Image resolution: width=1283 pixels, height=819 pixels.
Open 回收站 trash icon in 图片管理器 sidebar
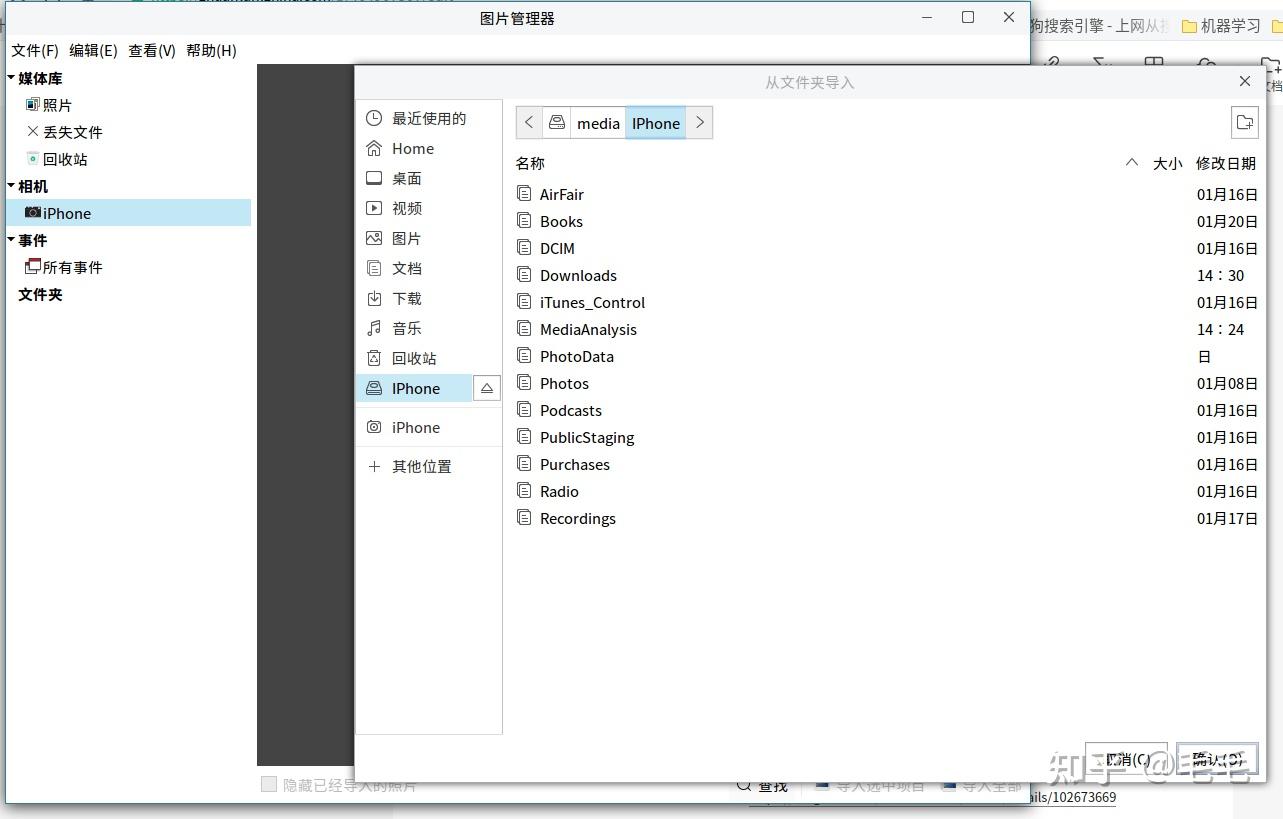[x=33, y=159]
